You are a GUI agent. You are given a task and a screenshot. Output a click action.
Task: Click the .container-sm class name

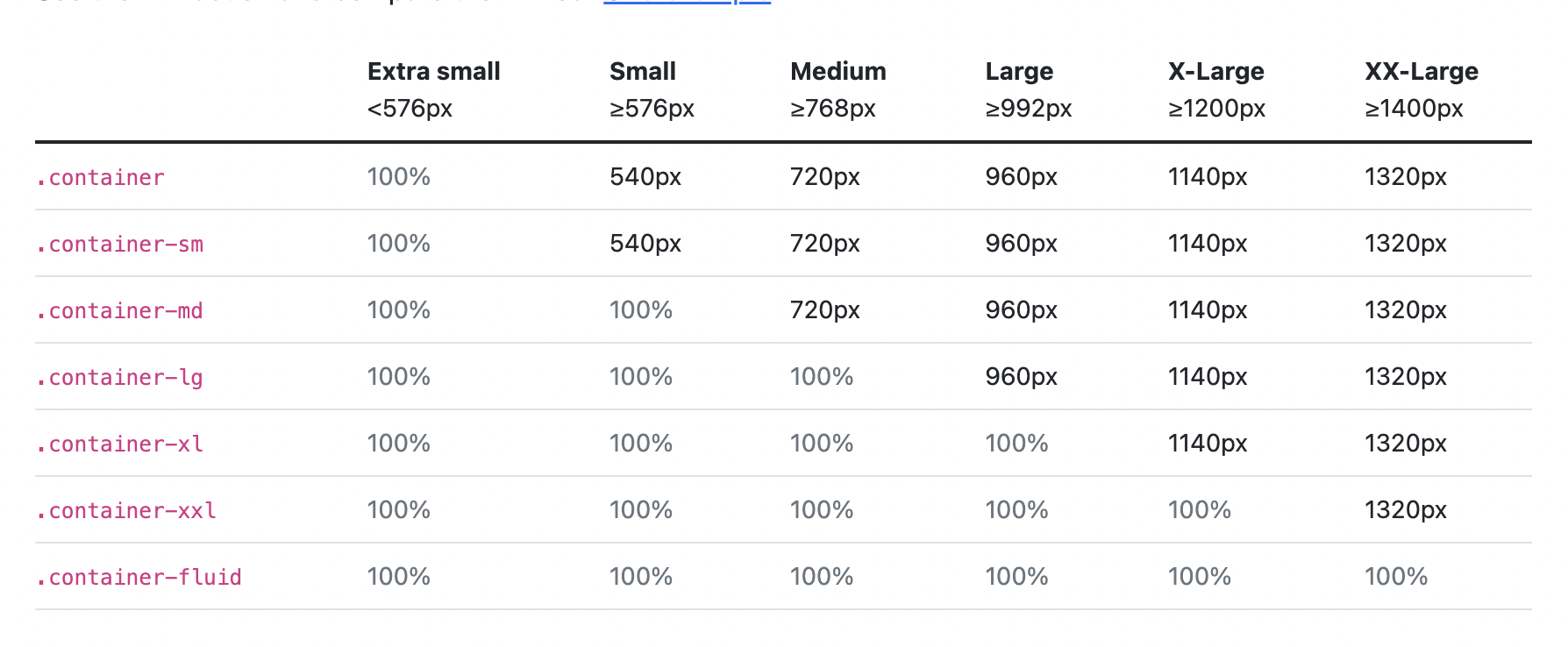tap(119, 244)
